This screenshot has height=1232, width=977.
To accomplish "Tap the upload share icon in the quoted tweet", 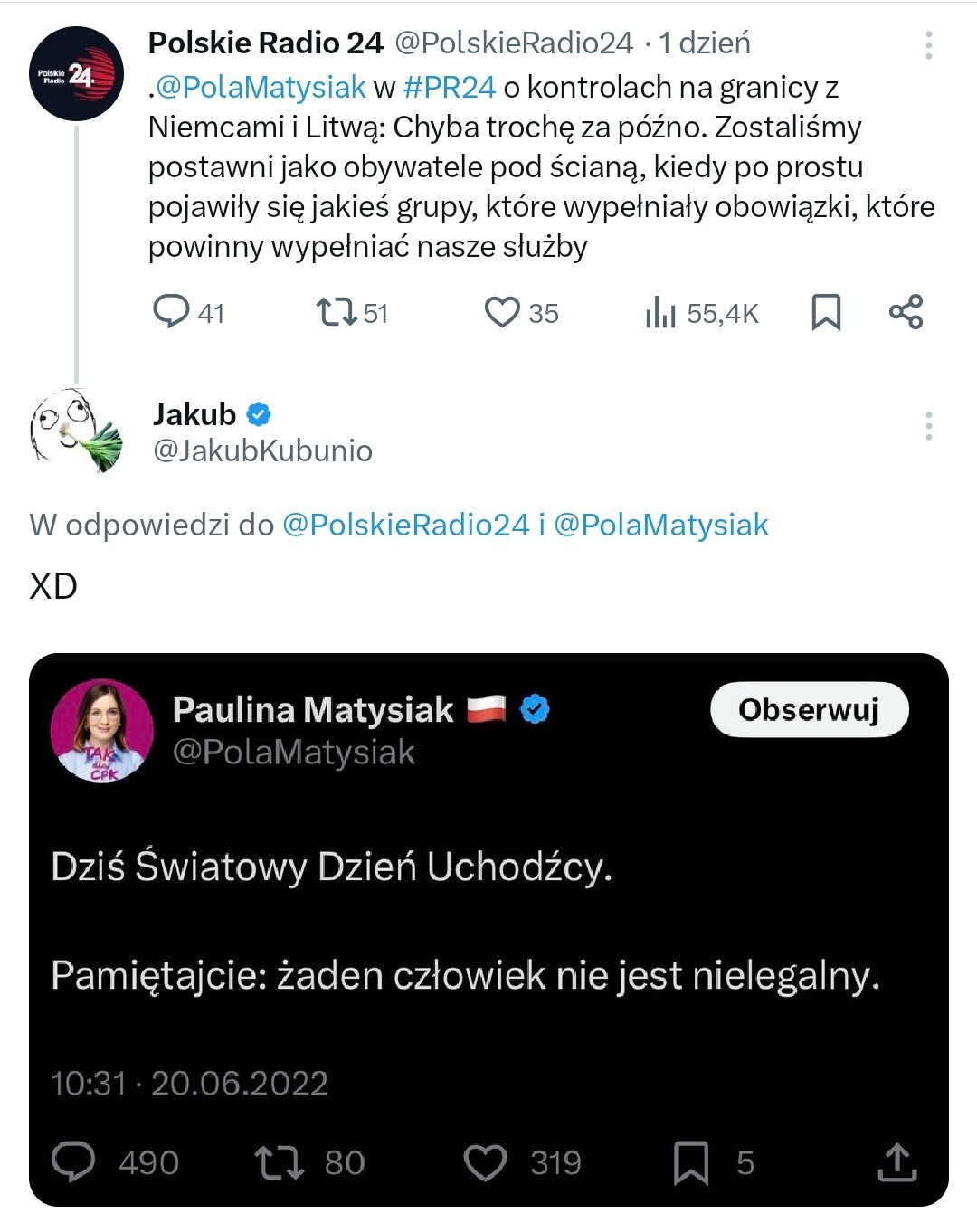I will point(897,1162).
